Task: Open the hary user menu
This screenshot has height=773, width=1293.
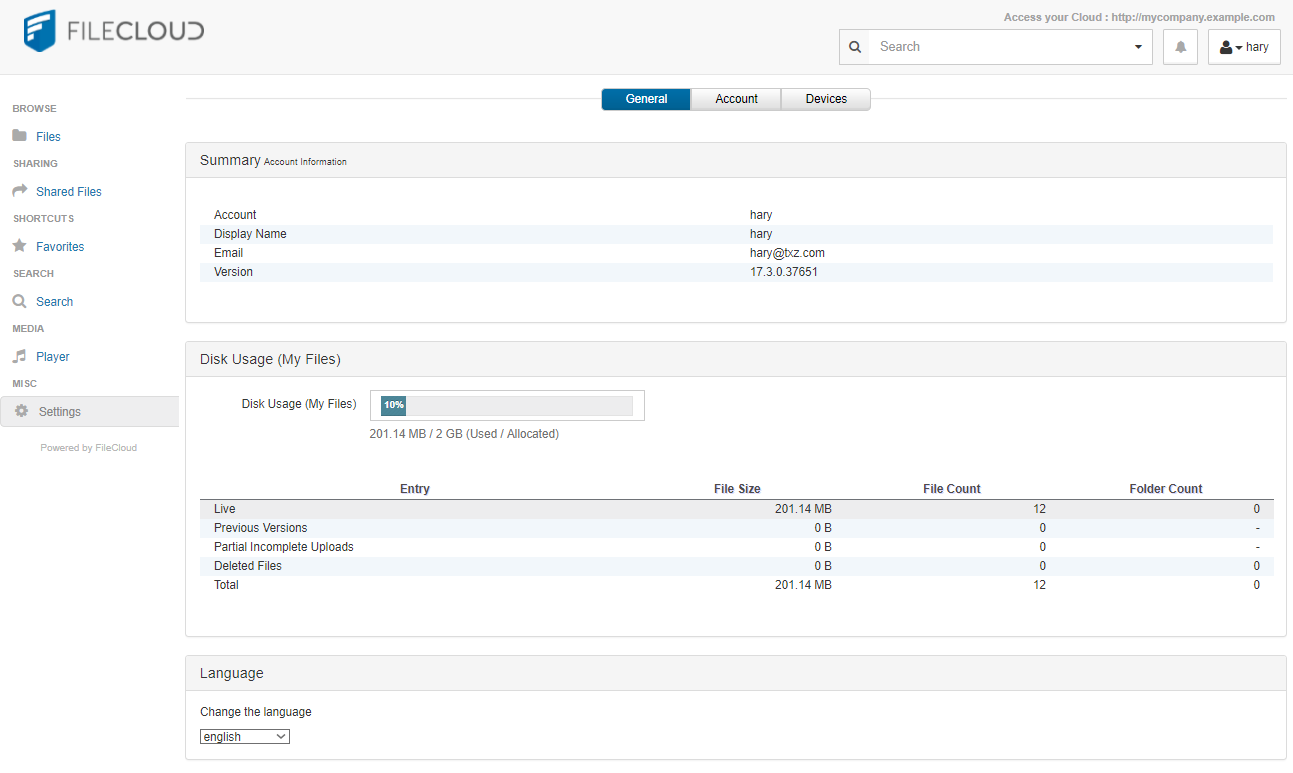Action: 1244,47
